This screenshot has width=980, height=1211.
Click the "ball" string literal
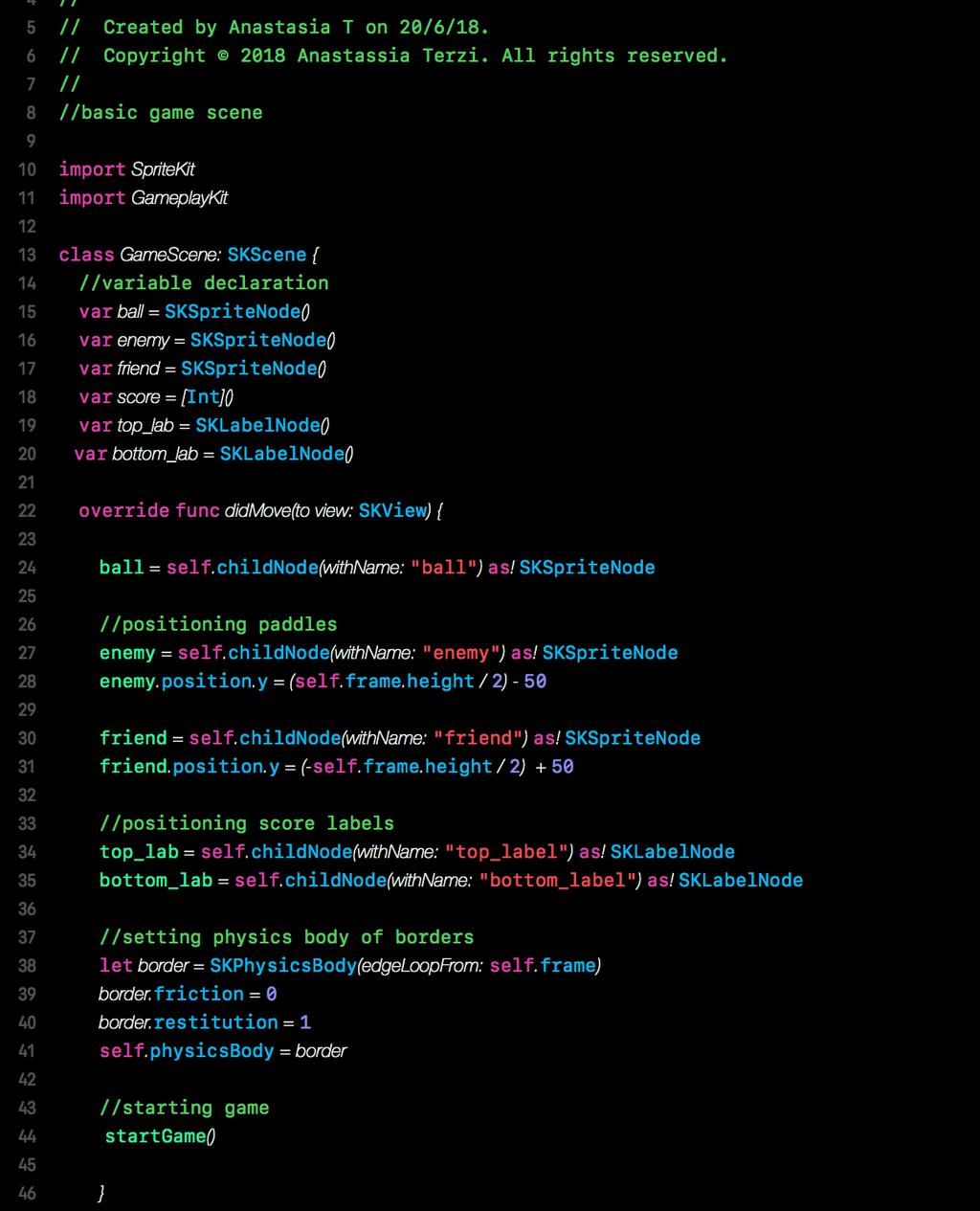(x=444, y=568)
